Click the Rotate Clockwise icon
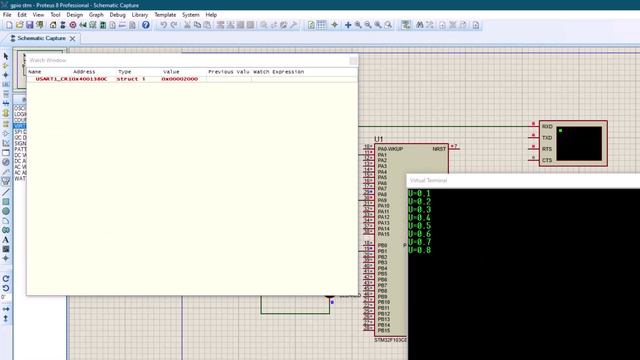 coord(6,279)
